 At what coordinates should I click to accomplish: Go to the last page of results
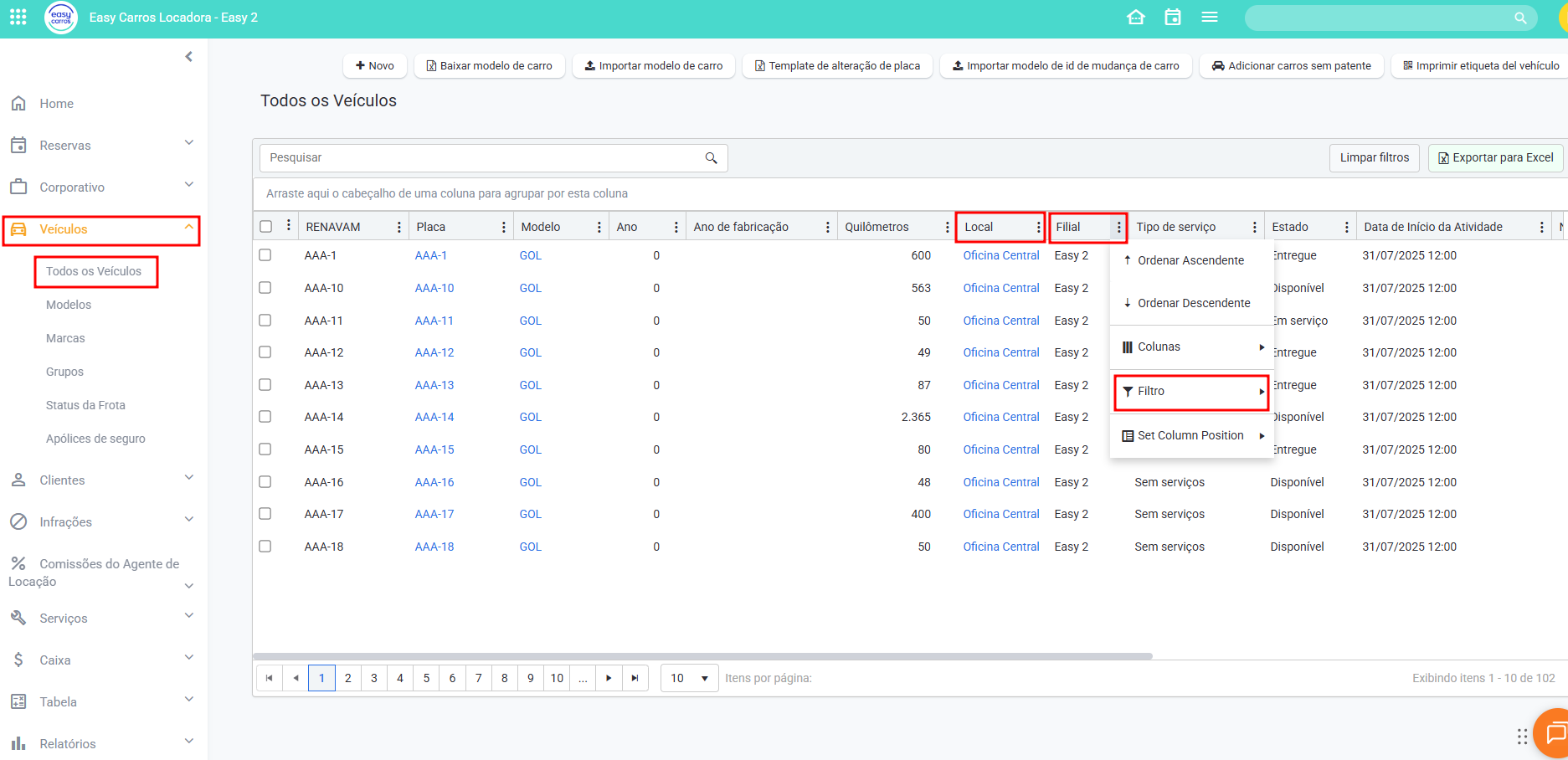[635, 678]
